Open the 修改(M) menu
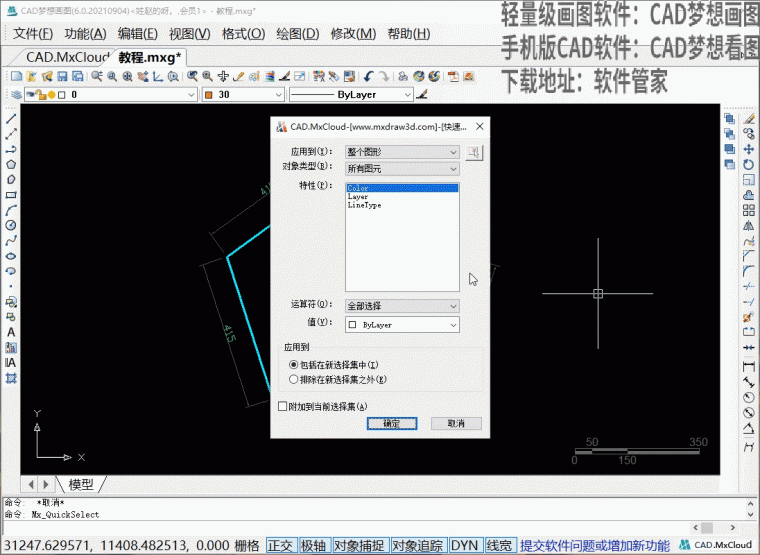The height and width of the screenshot is (555, 760). point(353,34)
